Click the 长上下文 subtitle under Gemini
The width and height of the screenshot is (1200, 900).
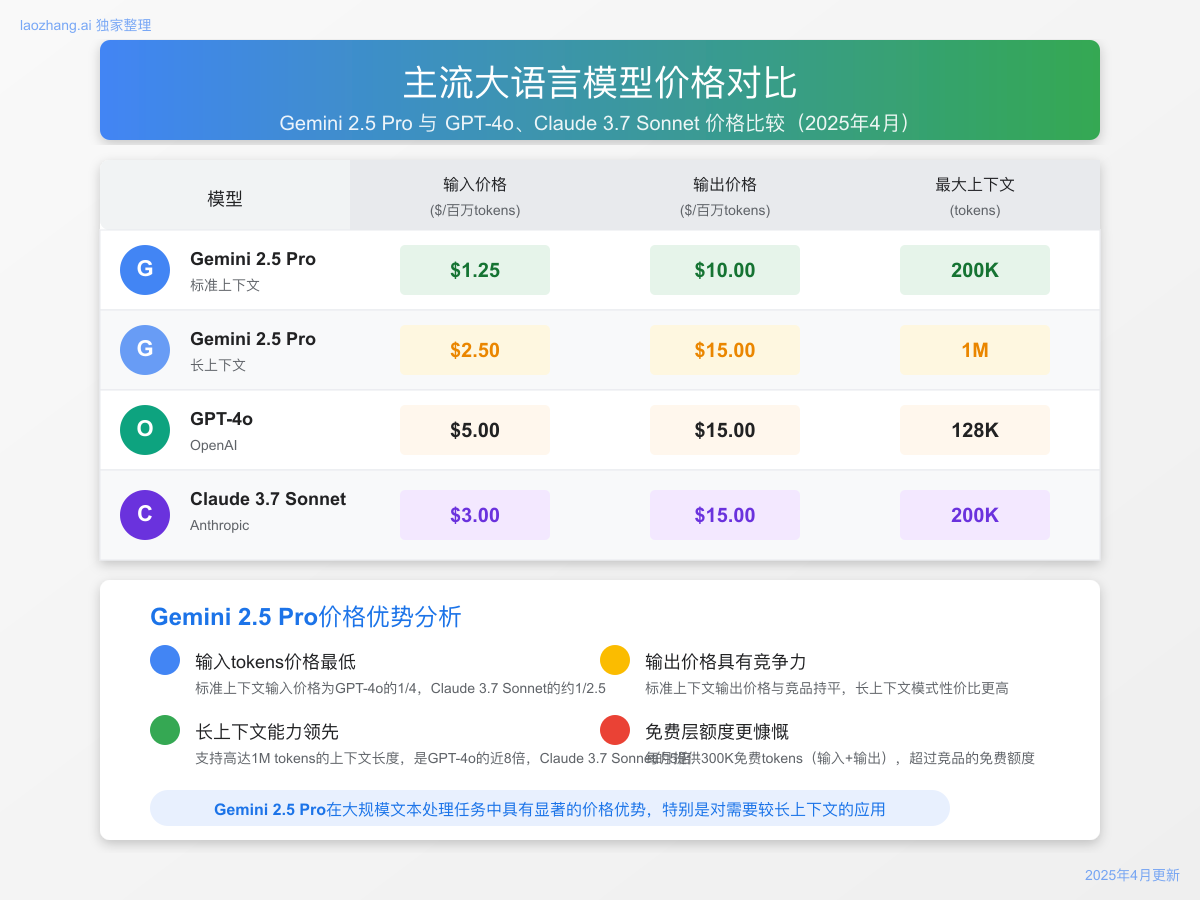(x=218, y=365)
